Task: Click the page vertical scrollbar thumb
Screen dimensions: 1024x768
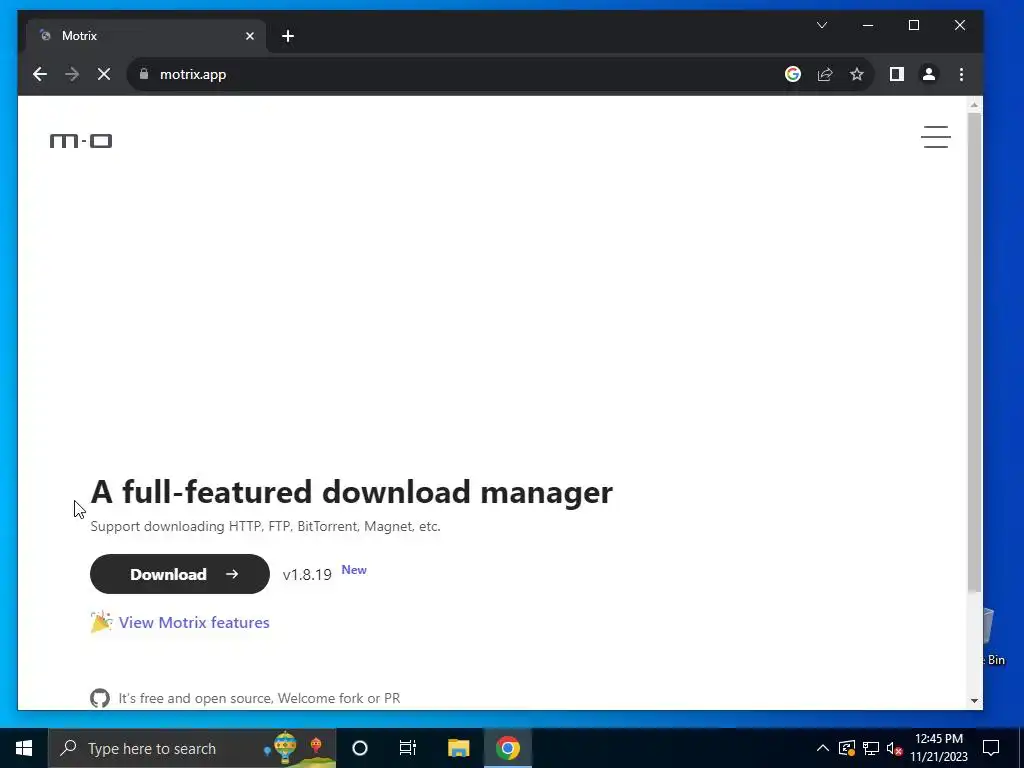Action: click(974, 353)
